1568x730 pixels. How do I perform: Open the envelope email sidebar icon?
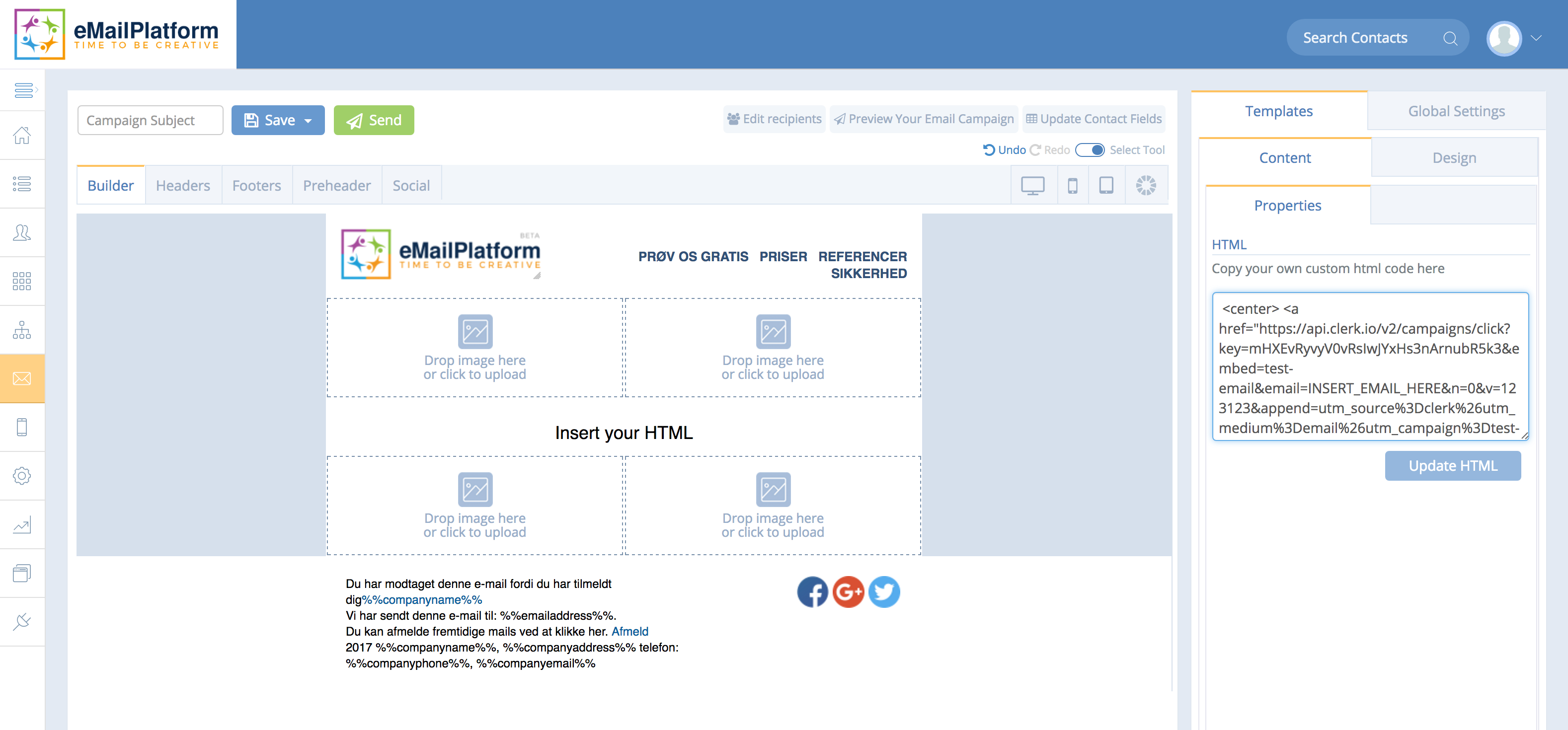[22, 378]
